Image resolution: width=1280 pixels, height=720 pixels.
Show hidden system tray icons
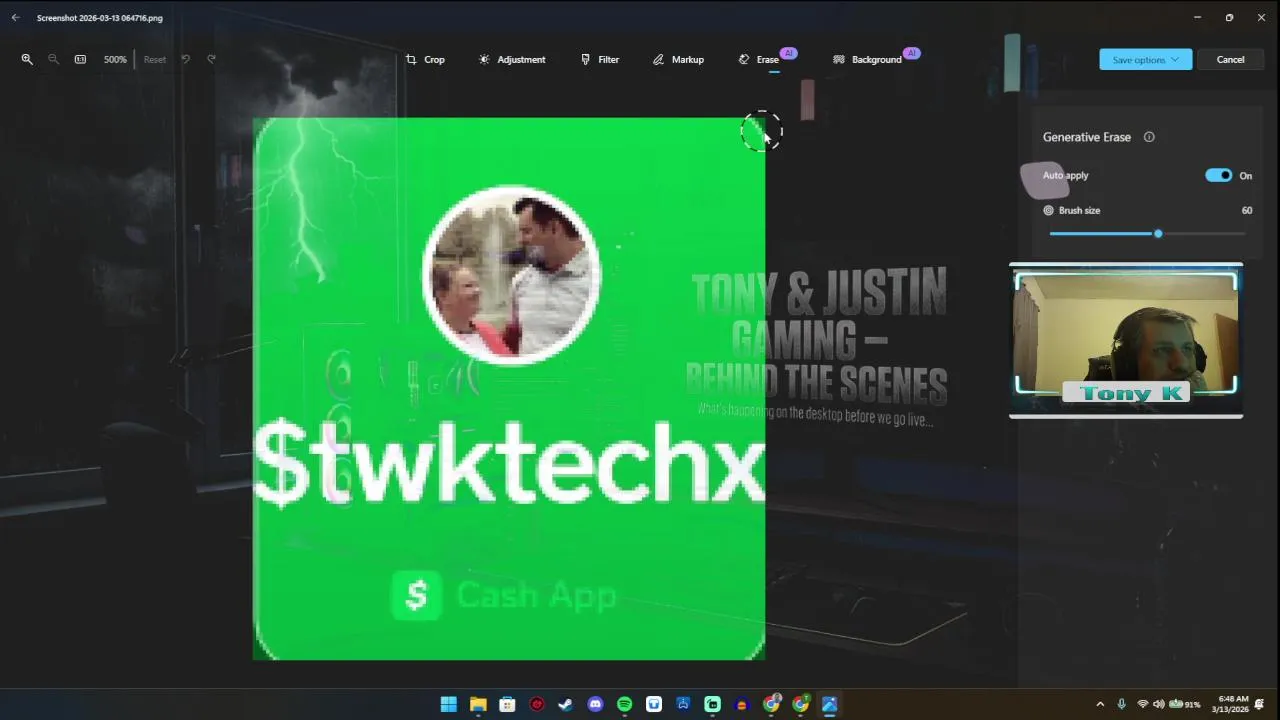(1100, 704)
